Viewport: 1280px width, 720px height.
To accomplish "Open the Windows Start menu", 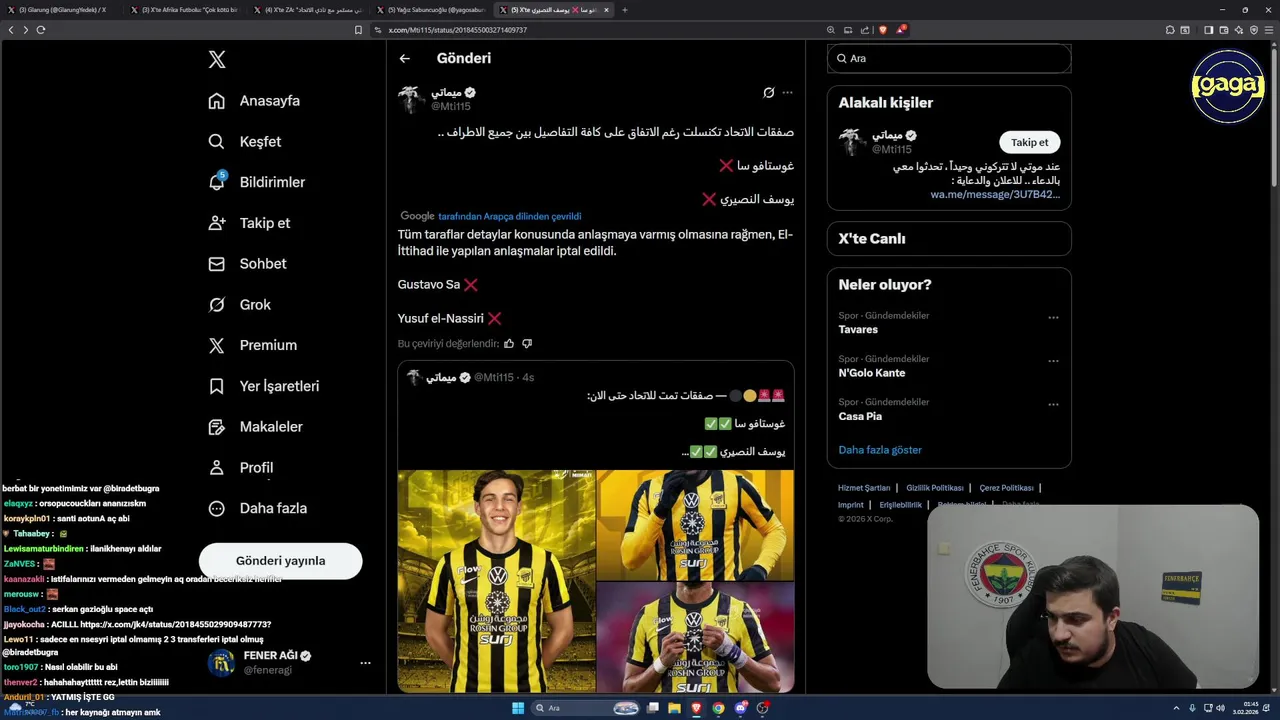I will [x=518, y=708].
